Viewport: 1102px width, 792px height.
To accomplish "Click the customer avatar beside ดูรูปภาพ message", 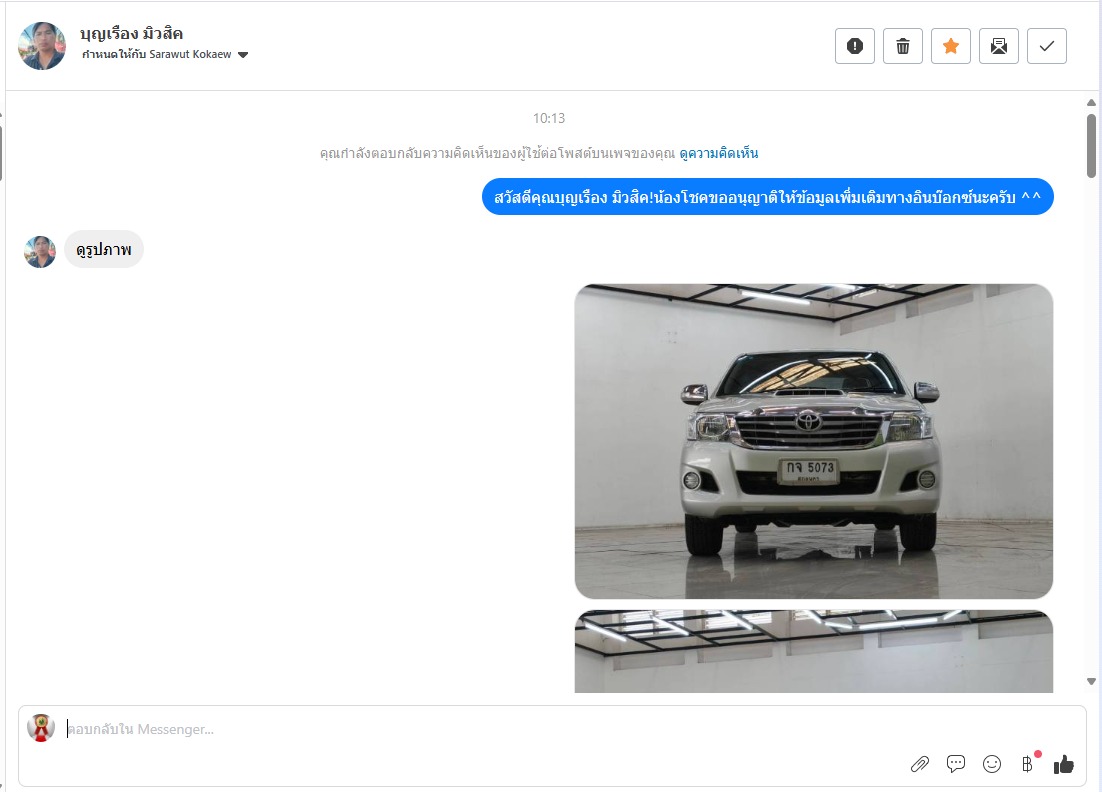I will (x=40, y=252).
